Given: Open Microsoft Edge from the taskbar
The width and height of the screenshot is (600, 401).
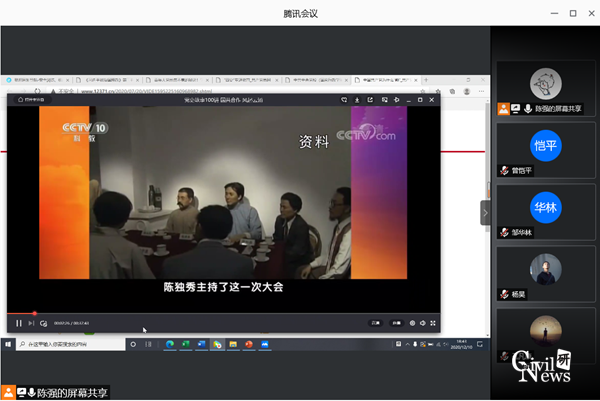Looking at the screenshot, I should click(x=170, y=344).
